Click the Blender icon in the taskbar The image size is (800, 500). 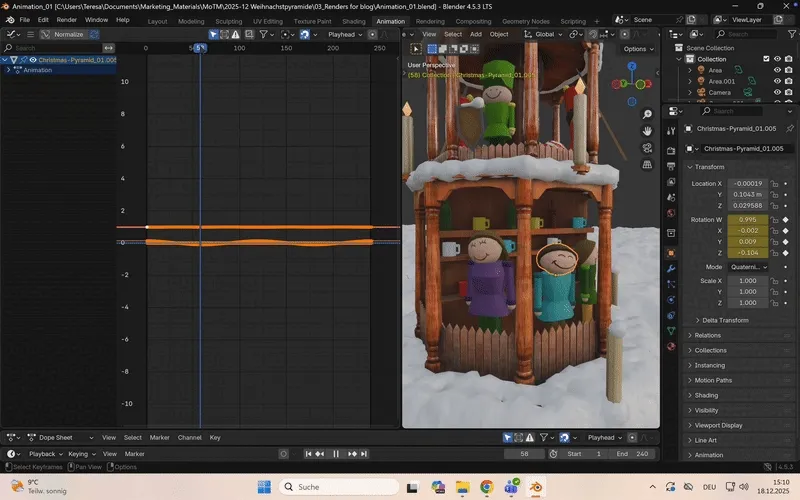click(537, 487)
